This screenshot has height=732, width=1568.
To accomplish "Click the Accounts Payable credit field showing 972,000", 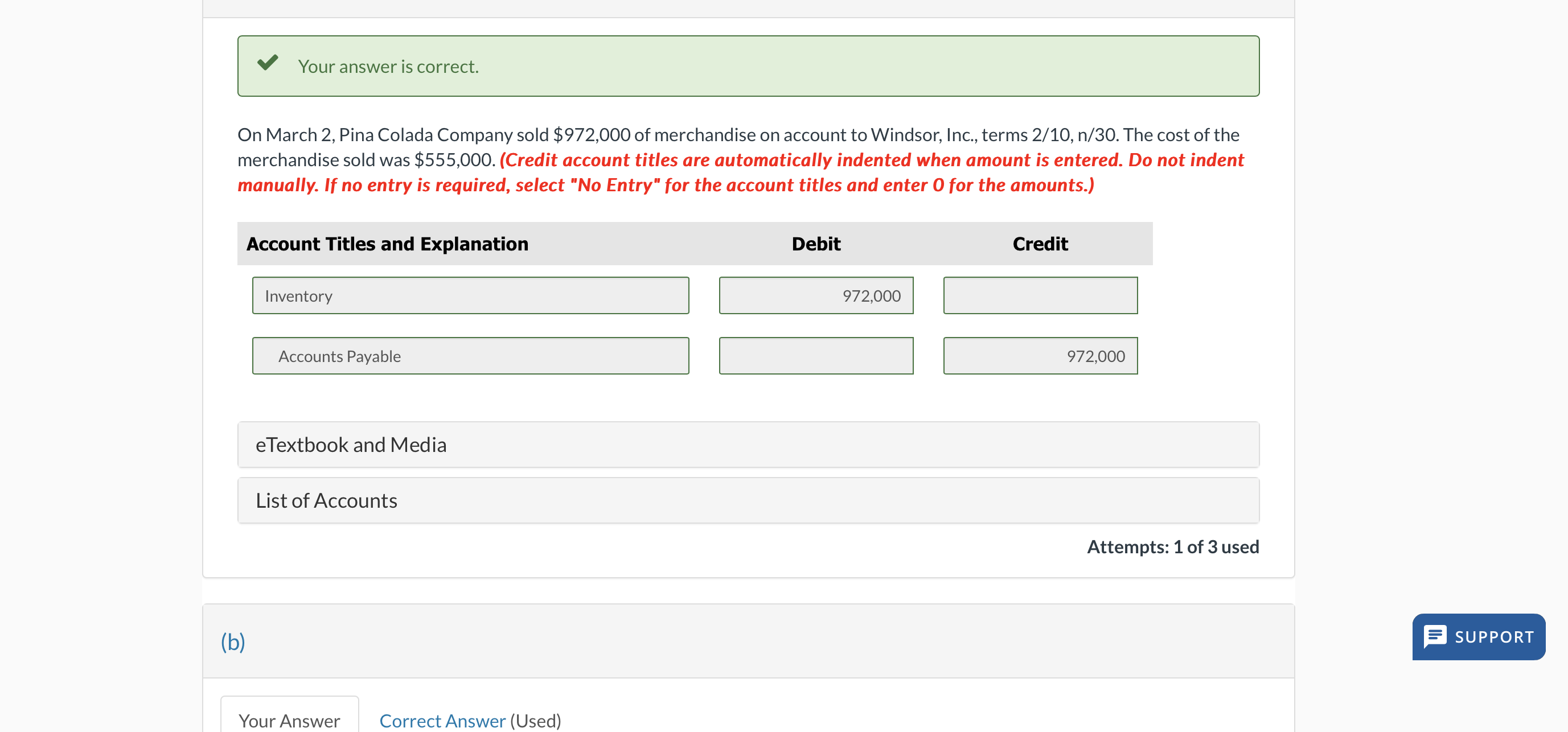I will click(1040, 356).
